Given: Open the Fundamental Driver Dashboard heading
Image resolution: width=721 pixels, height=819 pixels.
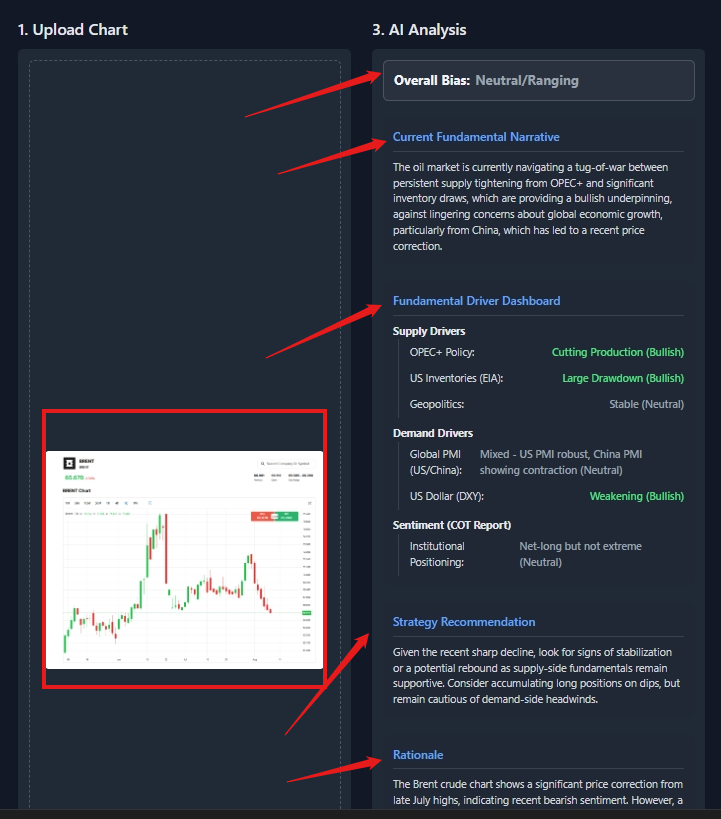Looking at the screenshot, I should 476,301.
